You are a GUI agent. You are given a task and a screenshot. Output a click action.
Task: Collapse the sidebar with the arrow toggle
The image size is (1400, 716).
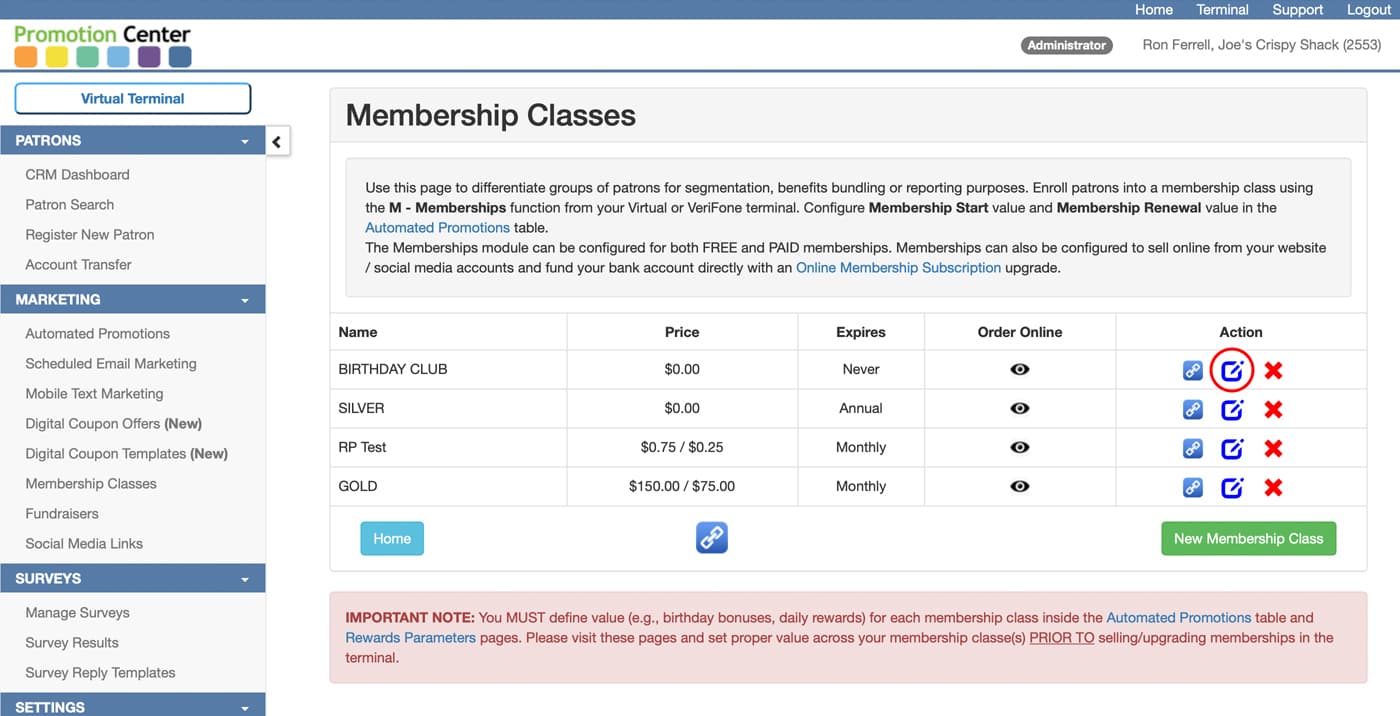[x=277, y=141]
